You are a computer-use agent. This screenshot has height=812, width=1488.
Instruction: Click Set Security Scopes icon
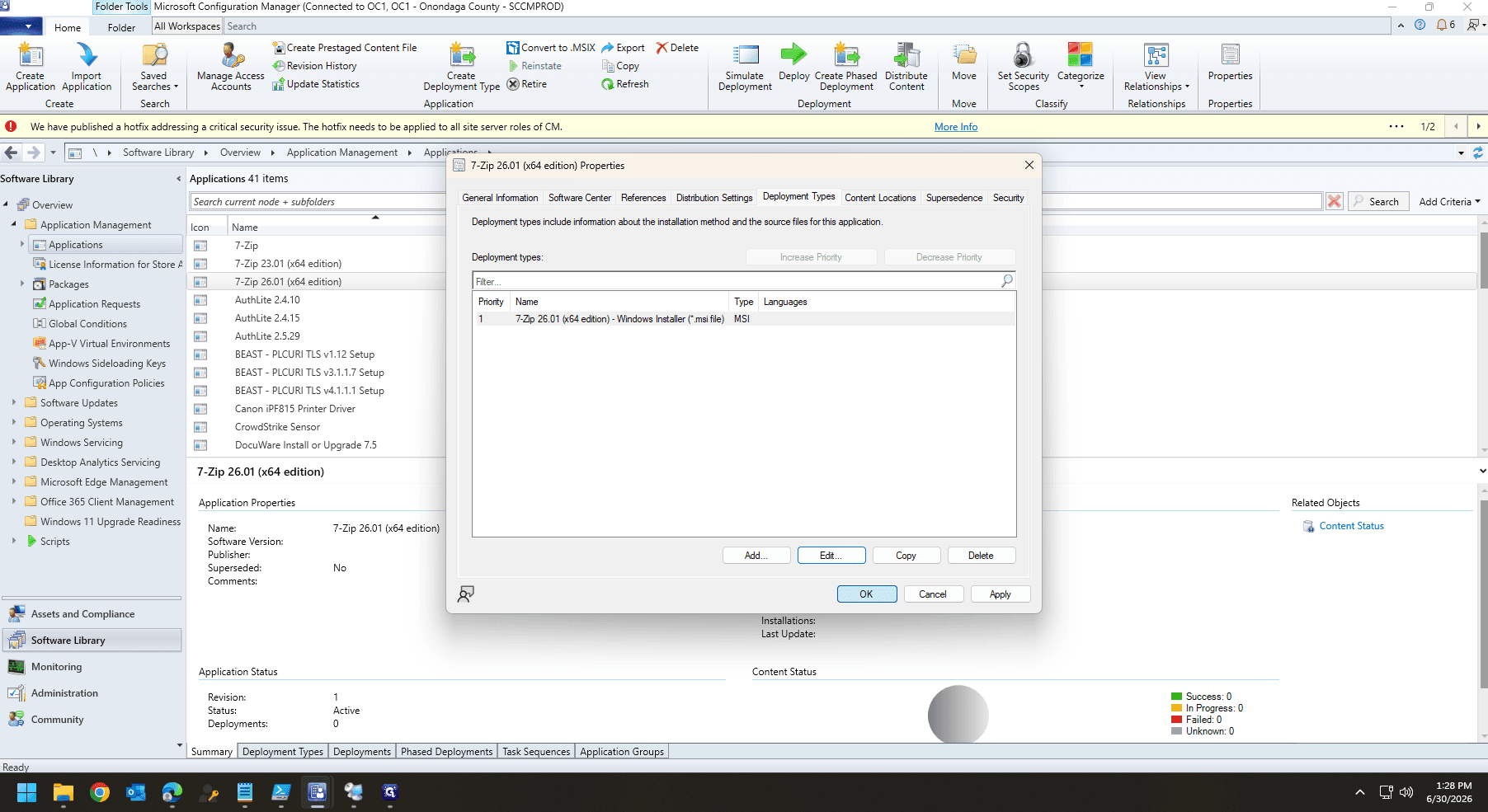click(x=1024, y=67)
